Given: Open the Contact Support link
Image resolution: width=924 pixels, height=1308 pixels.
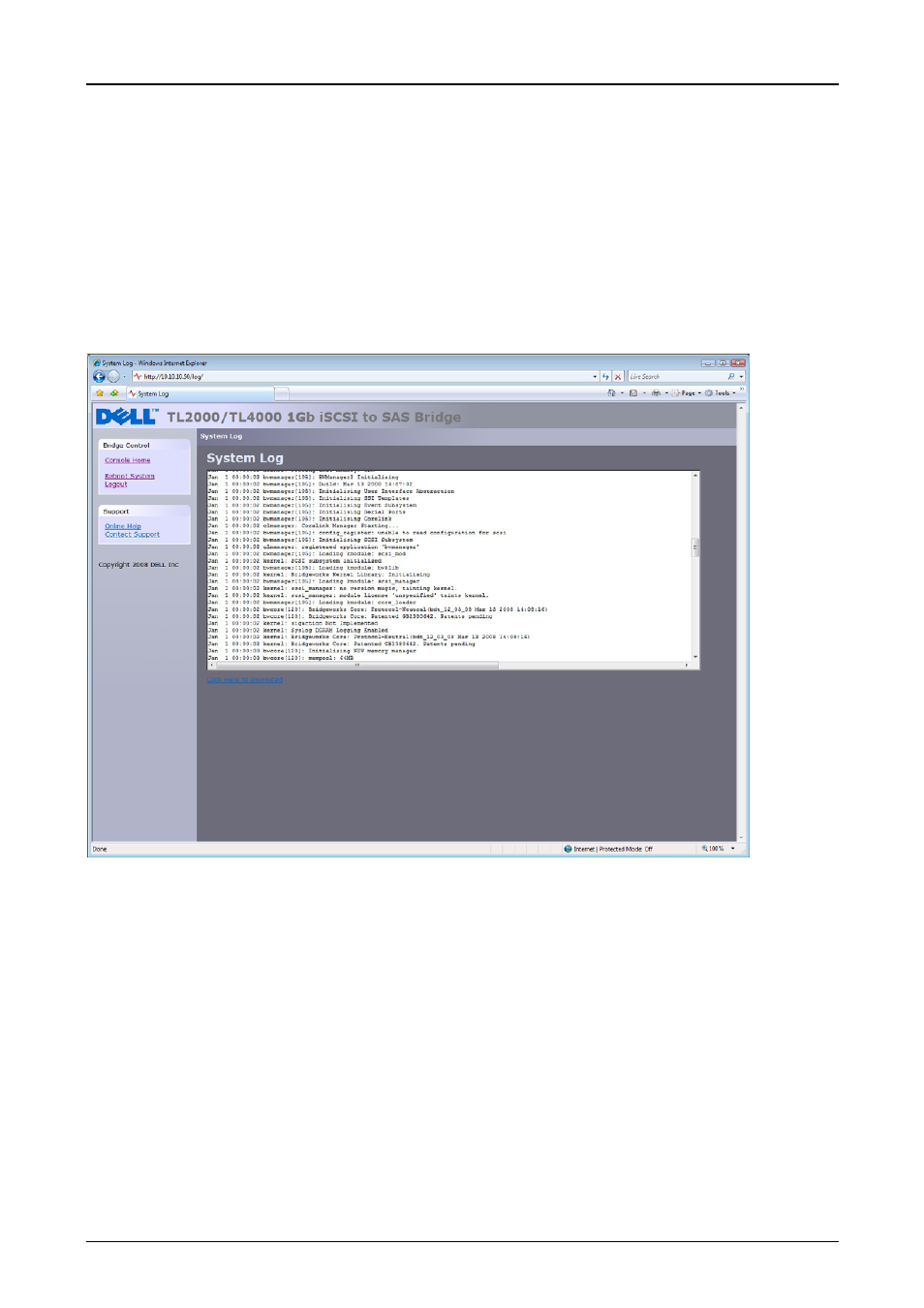Looking at the screenshot, I should click(x=133, y=534).
